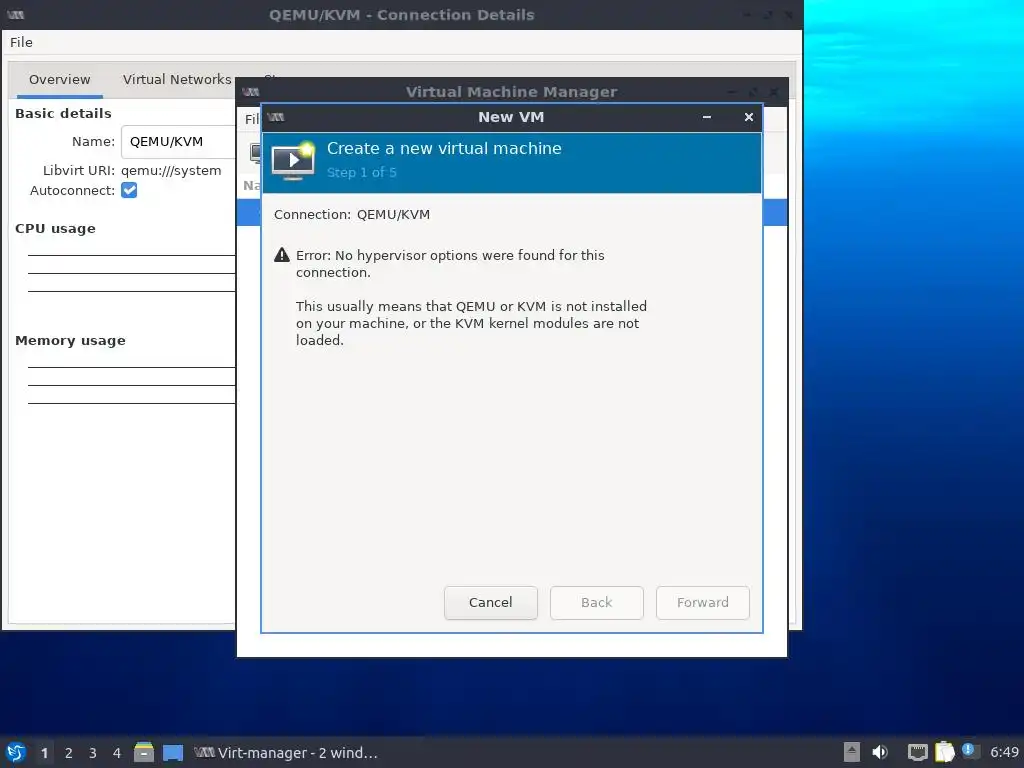
Task: Switch to workspace 2
Action: tap(69, 753)
